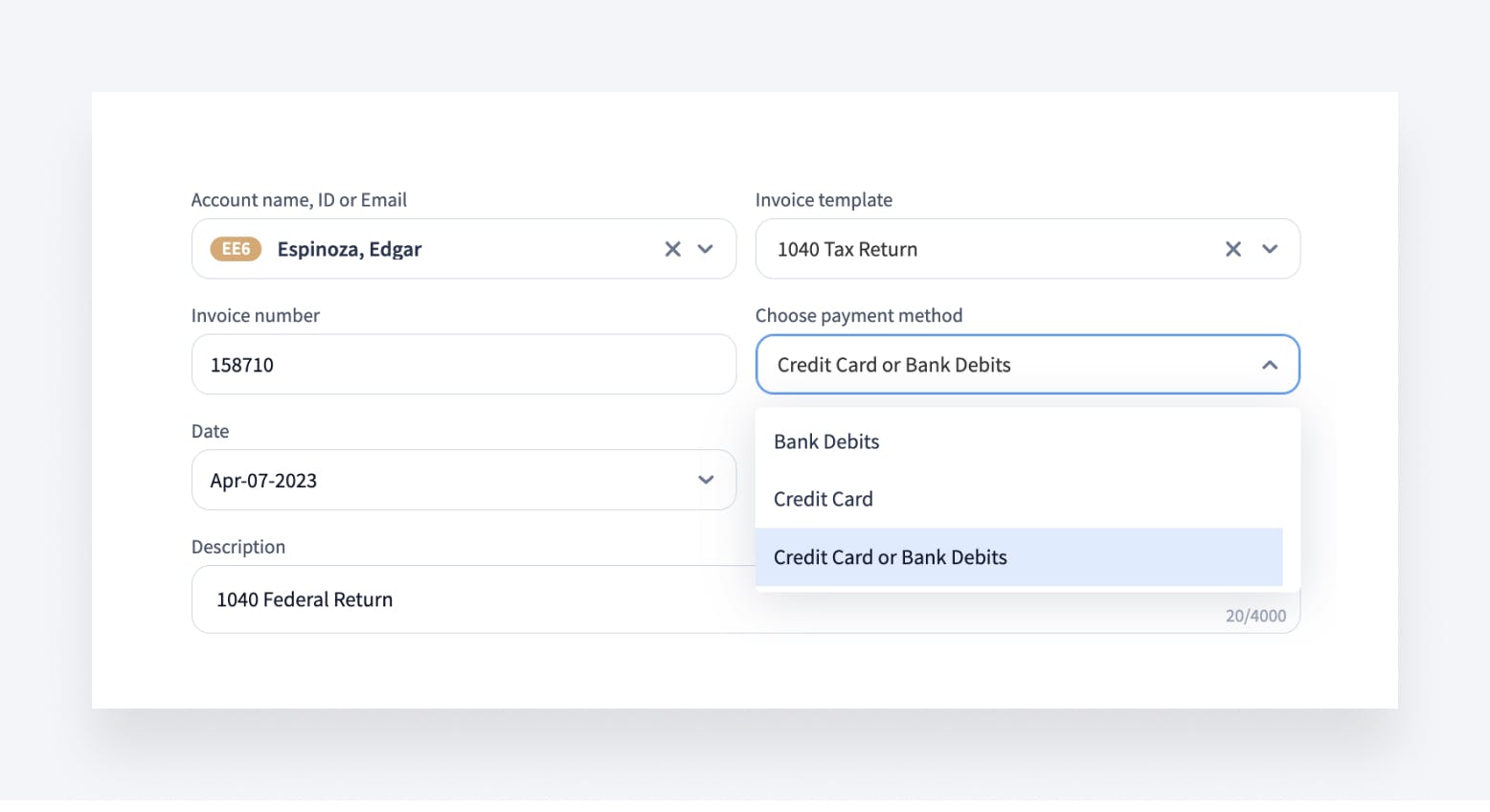Click the Espinoza, Edgar account name text
The height and width of the screenshot is (812, 1490).
pos(350,249)
